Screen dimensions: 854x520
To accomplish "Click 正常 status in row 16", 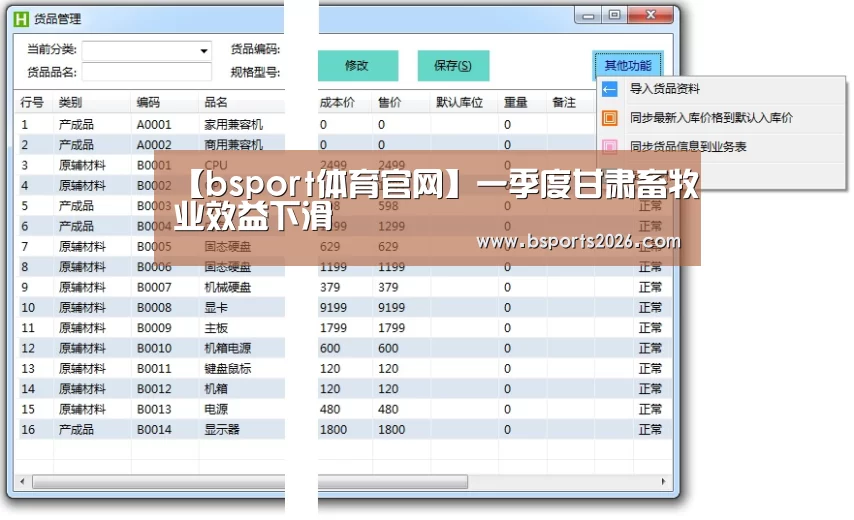I will tap(650, 430).
